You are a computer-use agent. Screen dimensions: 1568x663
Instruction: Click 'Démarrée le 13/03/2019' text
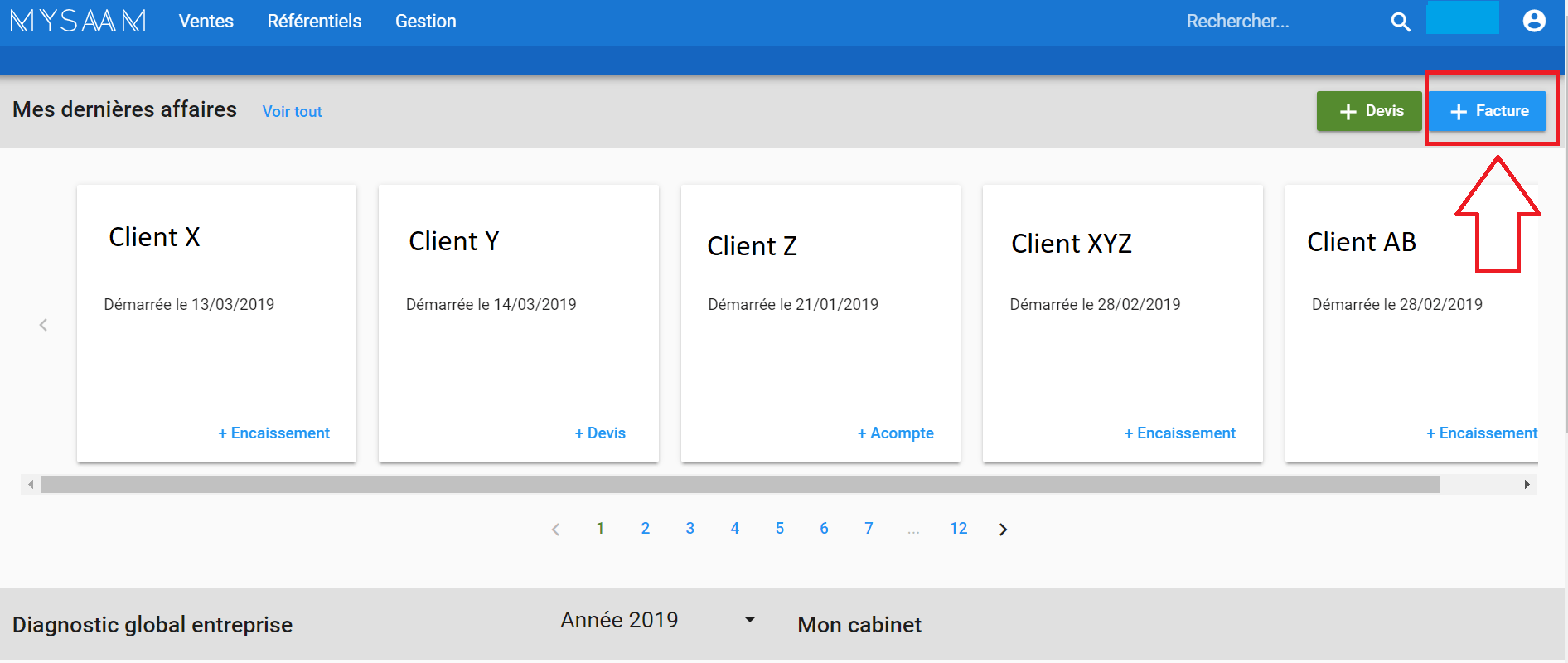pyautogui.click(x=189, y=304)
